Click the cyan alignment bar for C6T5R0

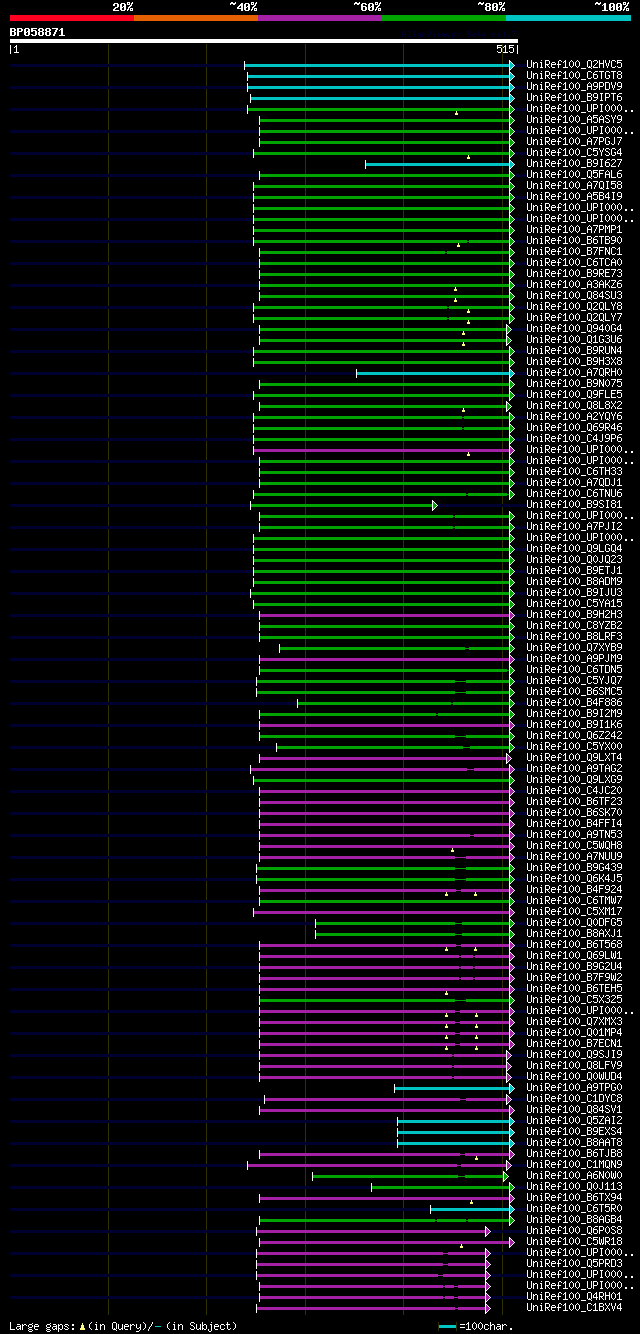(x=472, y=1208)
